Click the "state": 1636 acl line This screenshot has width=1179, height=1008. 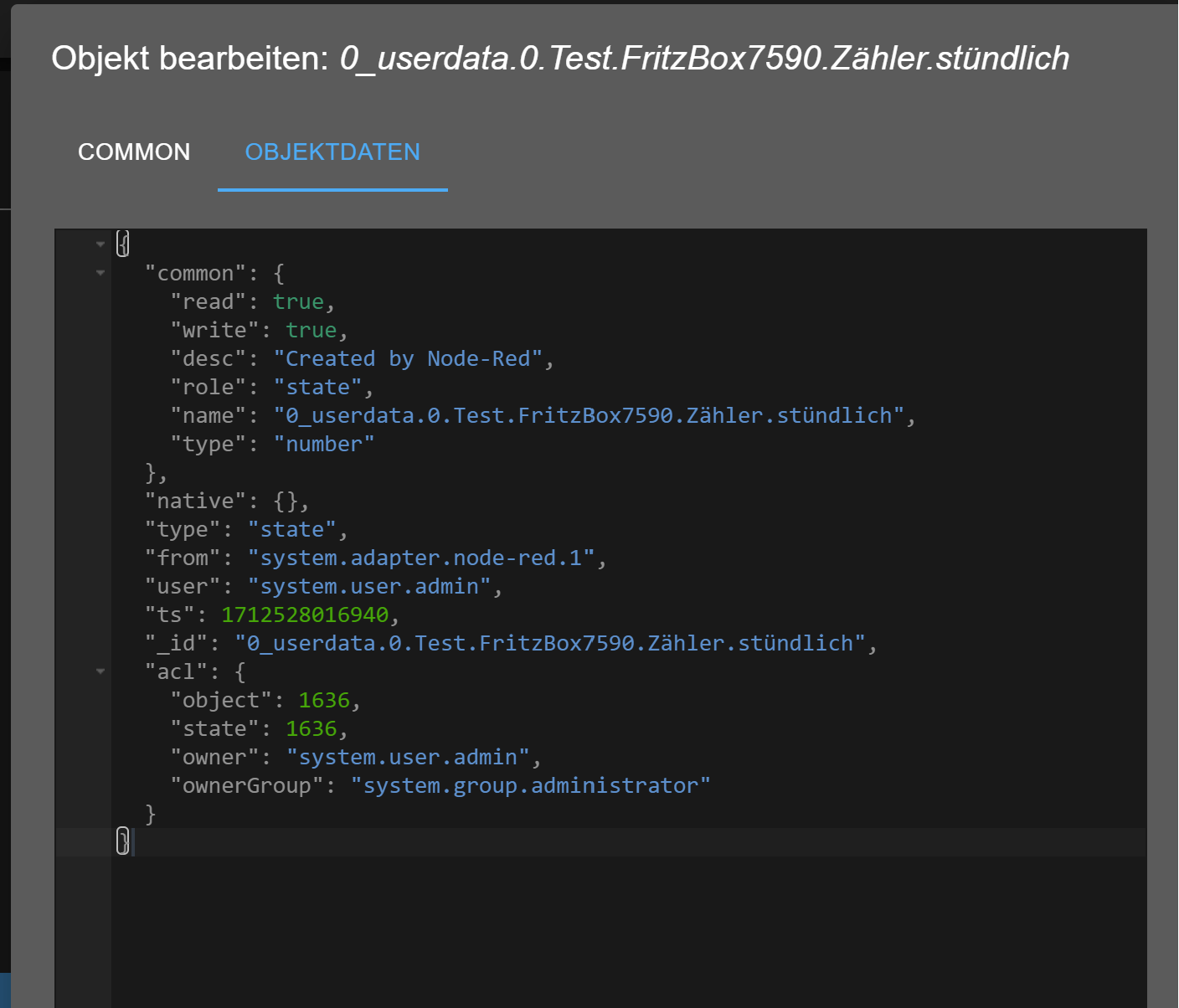pyautogui.click(x=260, y=728)
